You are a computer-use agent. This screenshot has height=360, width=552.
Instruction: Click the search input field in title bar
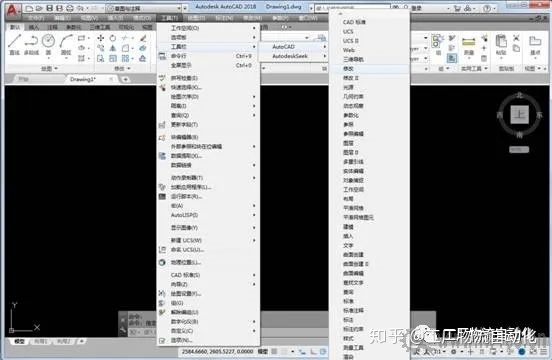tap(353, 7)
